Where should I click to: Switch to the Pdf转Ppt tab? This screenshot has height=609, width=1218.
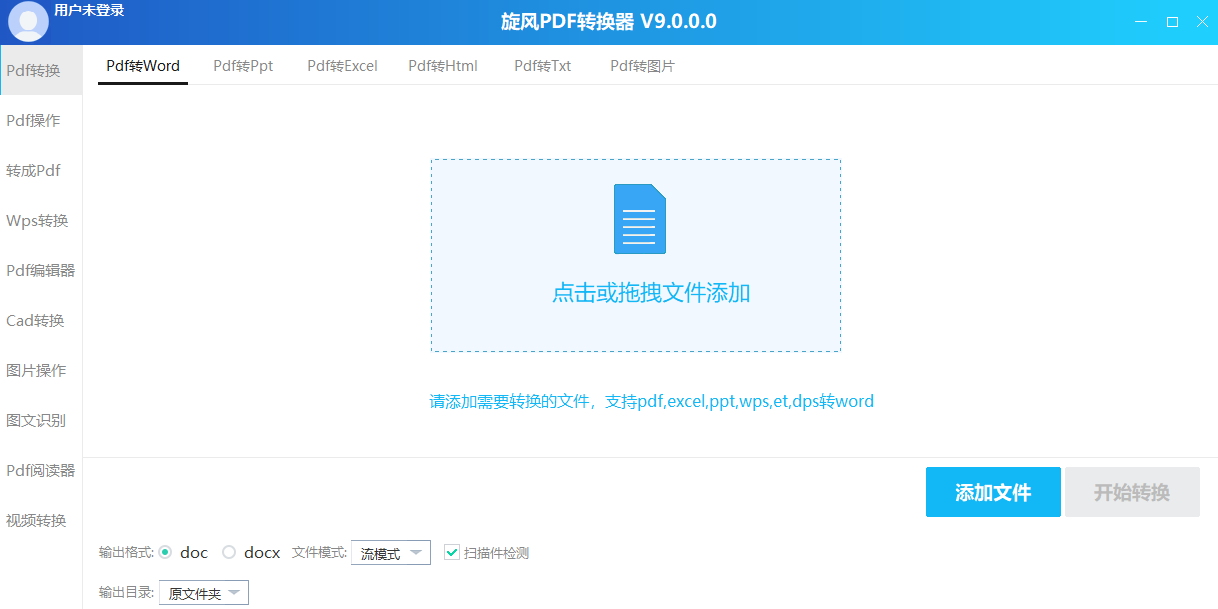pyautogui.click(x=243, y=66)
